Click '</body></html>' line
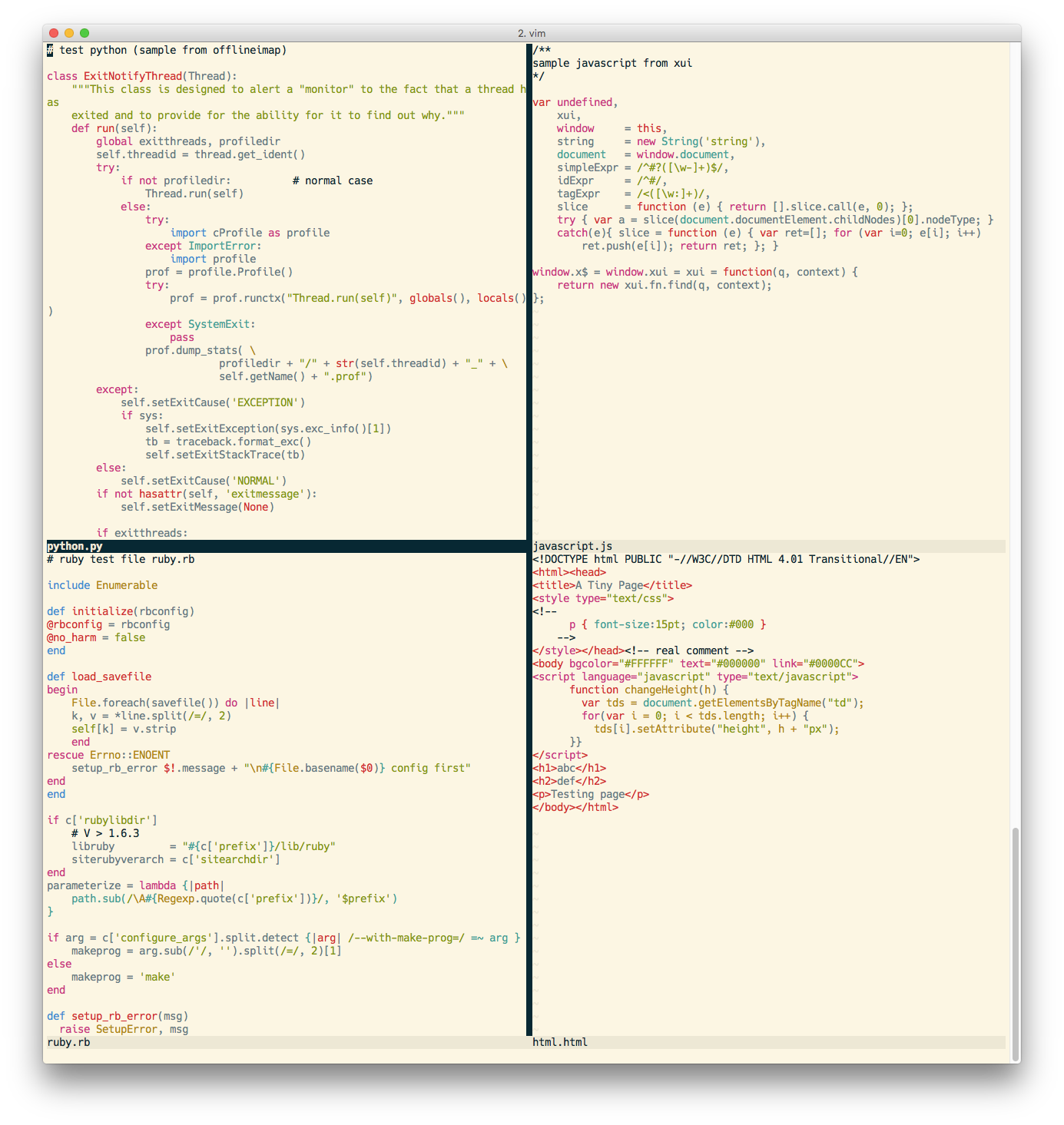1064x1125 pixels. pos(575,807)
